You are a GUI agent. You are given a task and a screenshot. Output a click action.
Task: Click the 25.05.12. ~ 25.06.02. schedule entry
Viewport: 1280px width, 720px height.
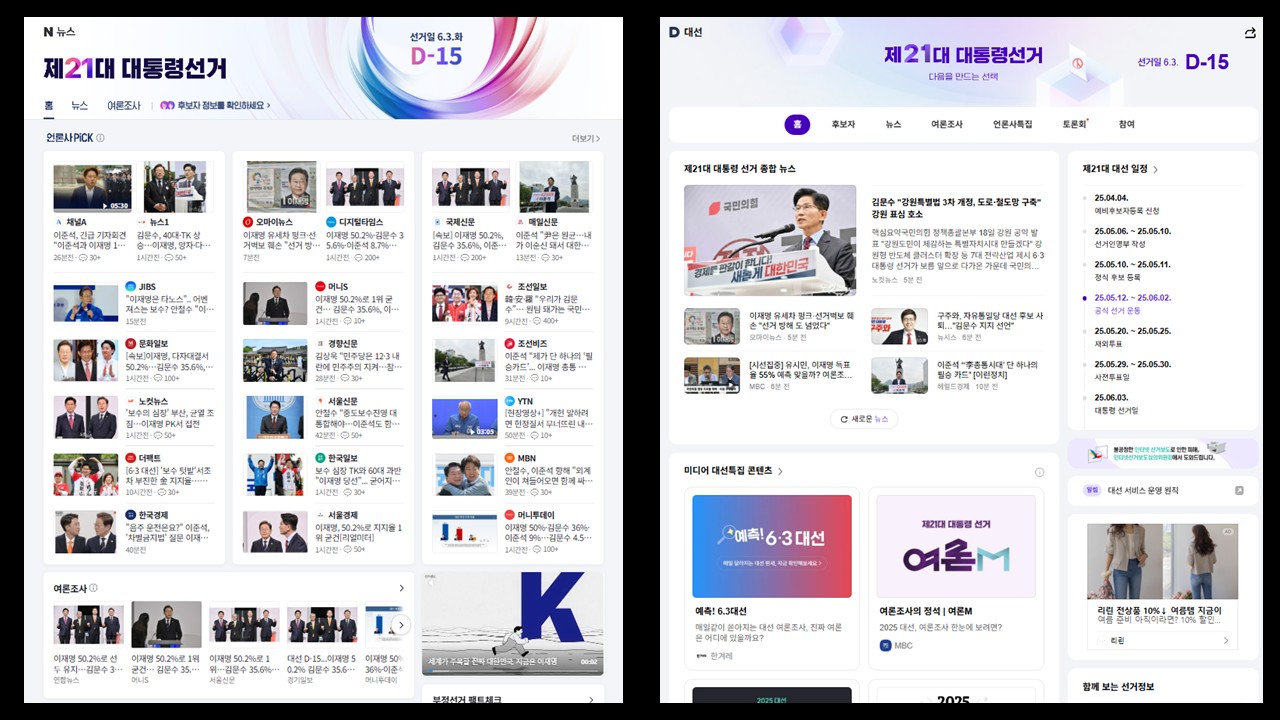coord(1132,304)
